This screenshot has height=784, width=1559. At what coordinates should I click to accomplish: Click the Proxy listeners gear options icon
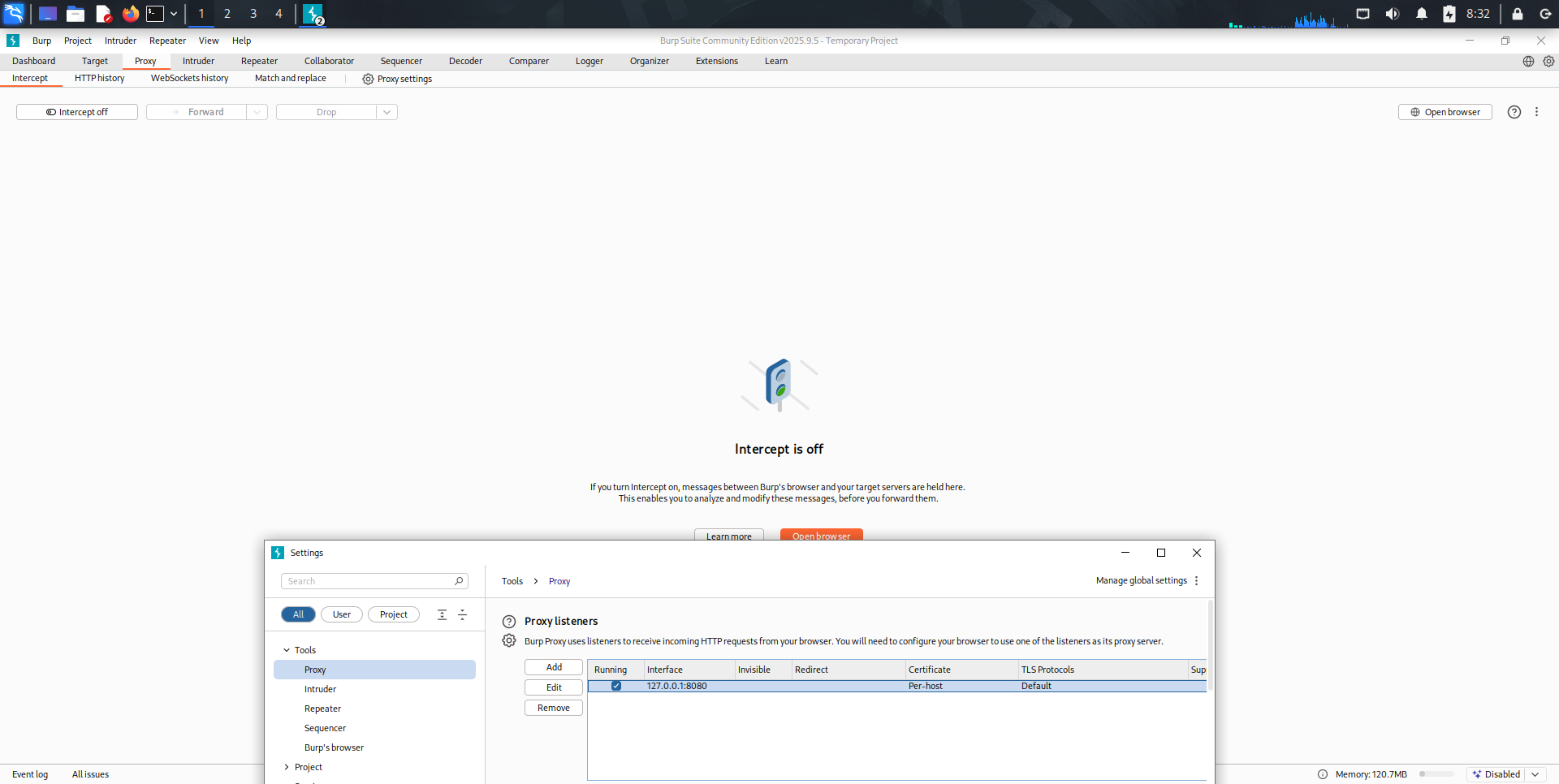click(x=509, y=640)
